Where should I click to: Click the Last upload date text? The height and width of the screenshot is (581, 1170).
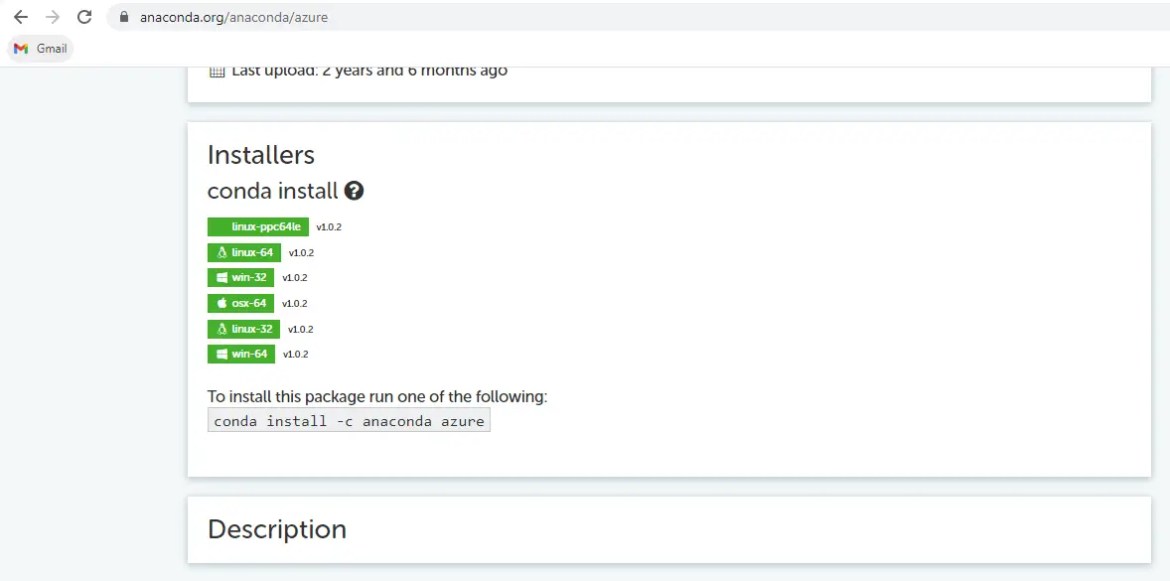point(369,71)
